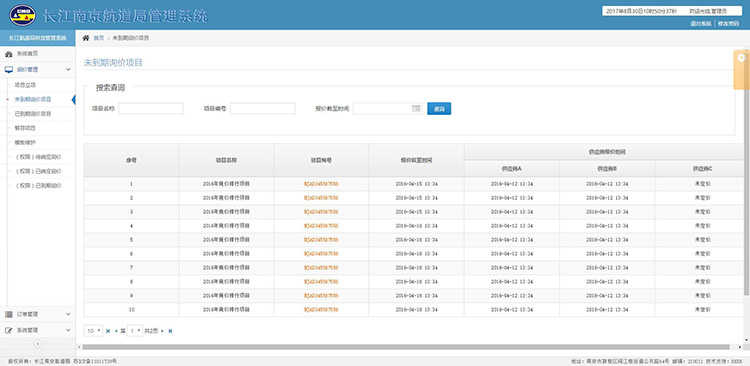This screenshot has width=750, height=366.
Task: Click the system logo in the header
Action: 22,15
